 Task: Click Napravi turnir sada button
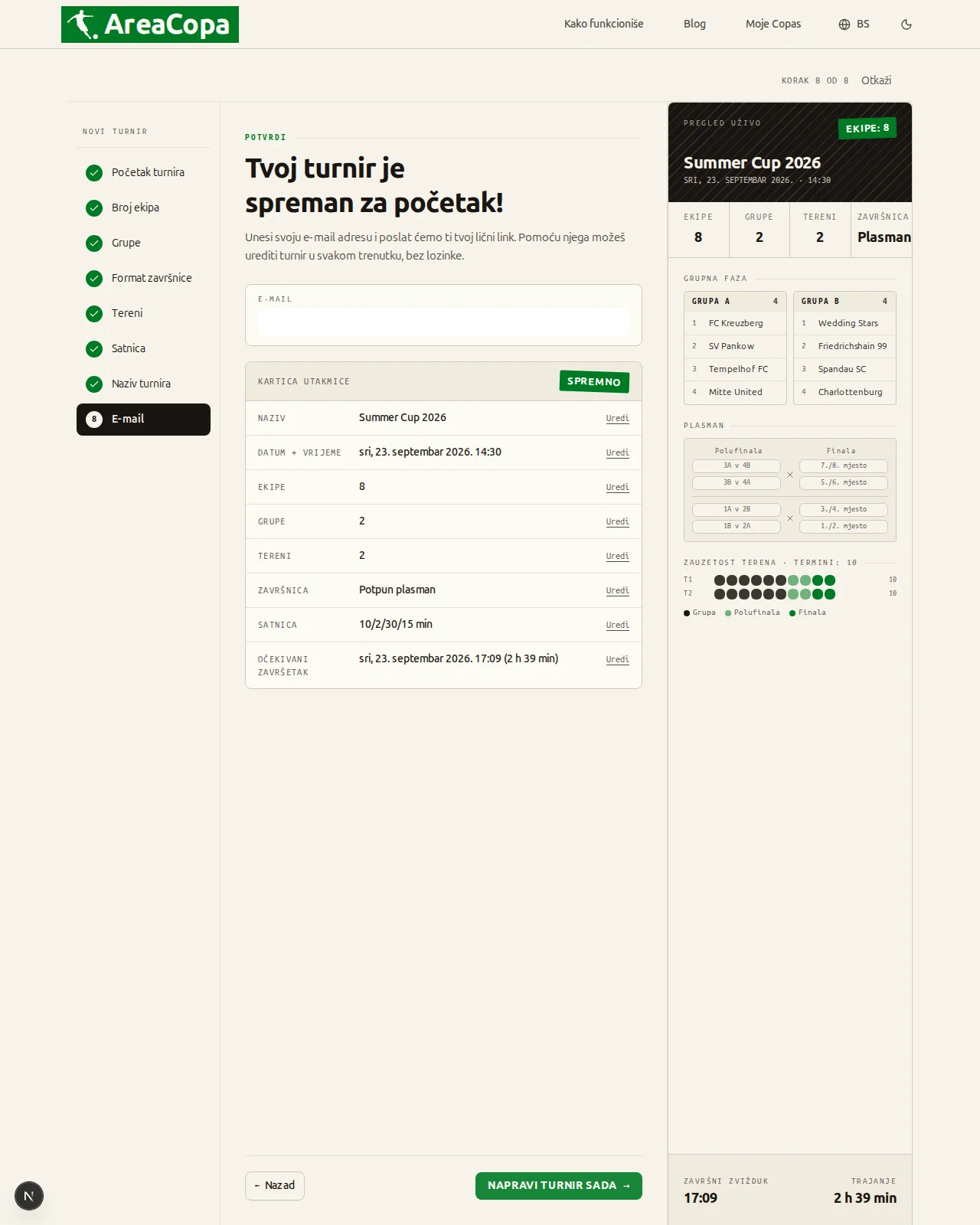(559, 1186)
